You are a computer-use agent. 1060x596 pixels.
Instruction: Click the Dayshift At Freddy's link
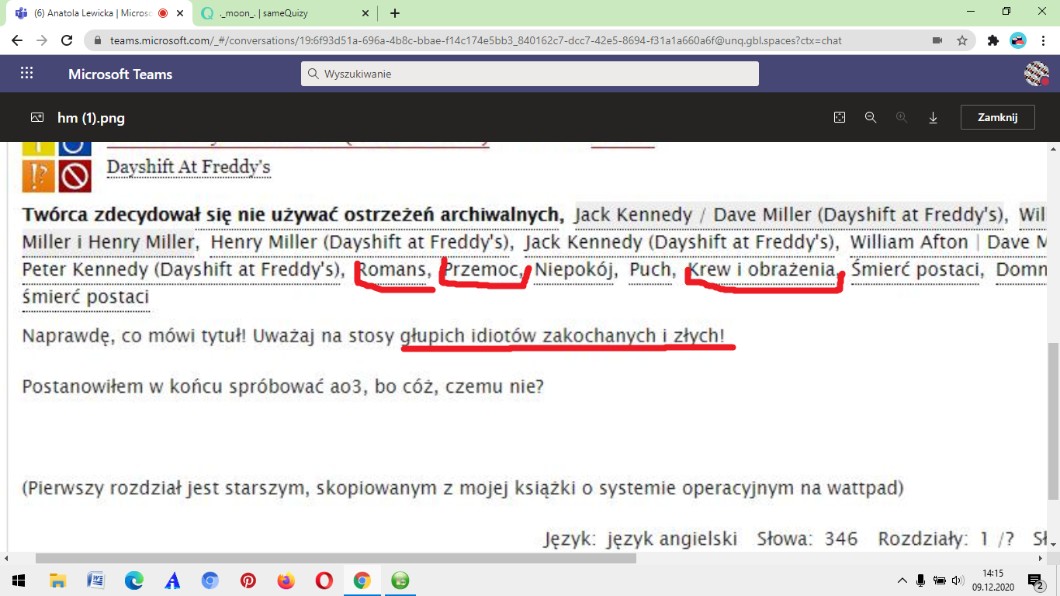[188, 166]
